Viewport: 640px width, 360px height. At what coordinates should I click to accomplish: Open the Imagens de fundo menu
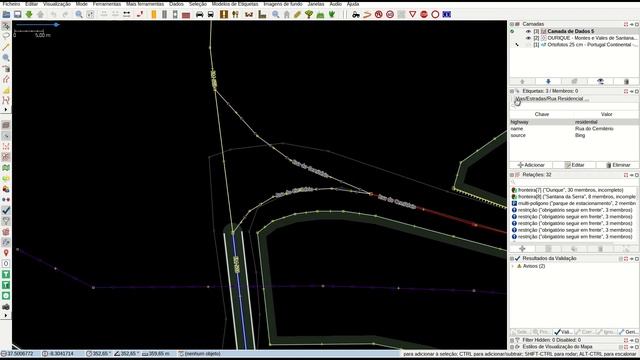(283, 4)
